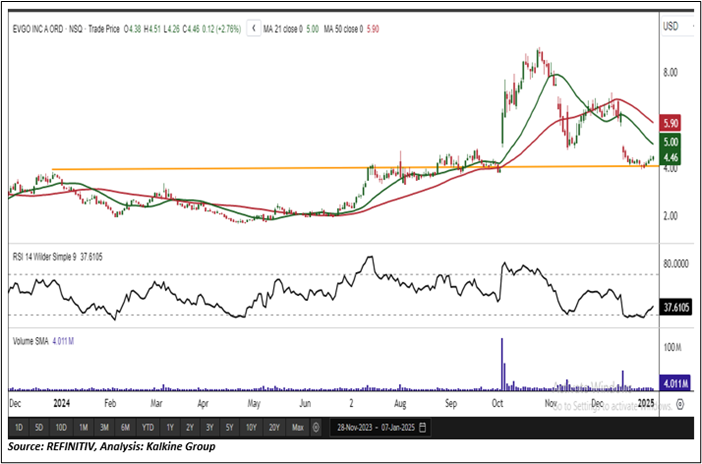Open the calendar date picker icon
The image size is (702, 464).
point(423,427)
